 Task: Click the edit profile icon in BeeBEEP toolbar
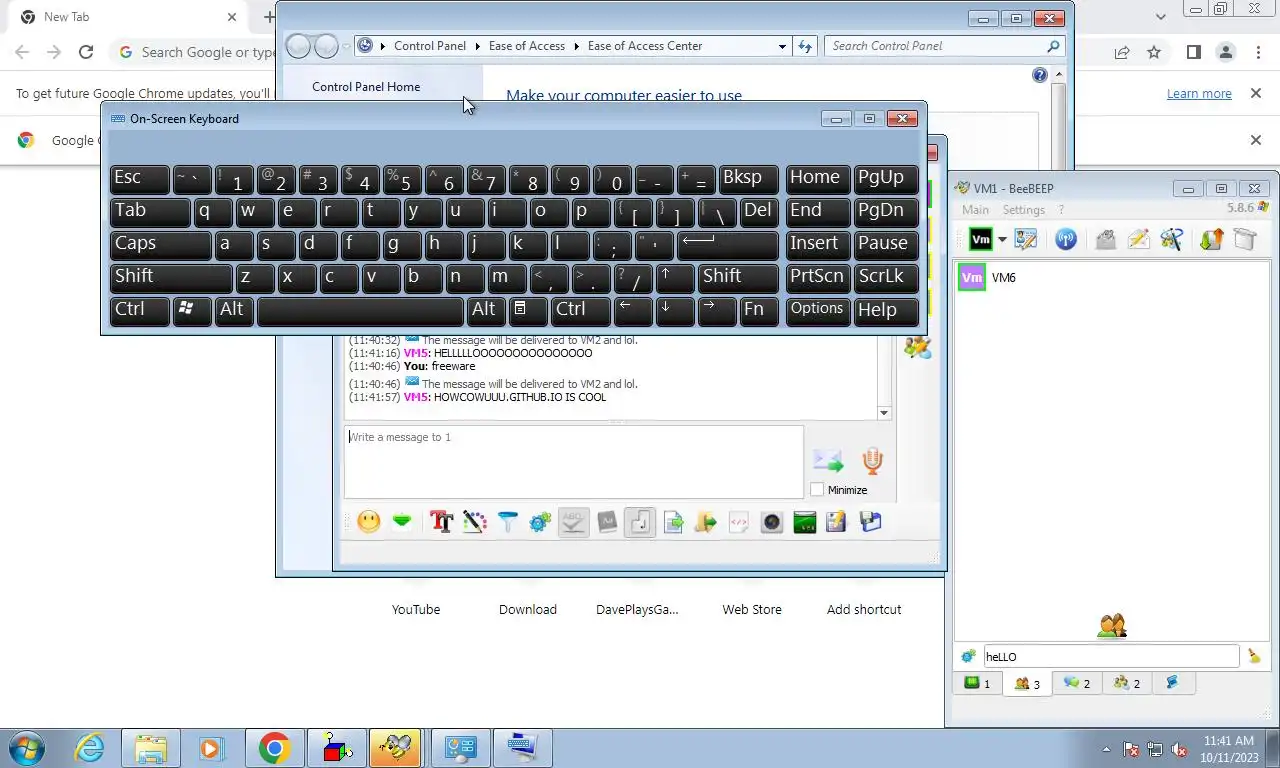pyautogui.click(x=1026, y=239)
